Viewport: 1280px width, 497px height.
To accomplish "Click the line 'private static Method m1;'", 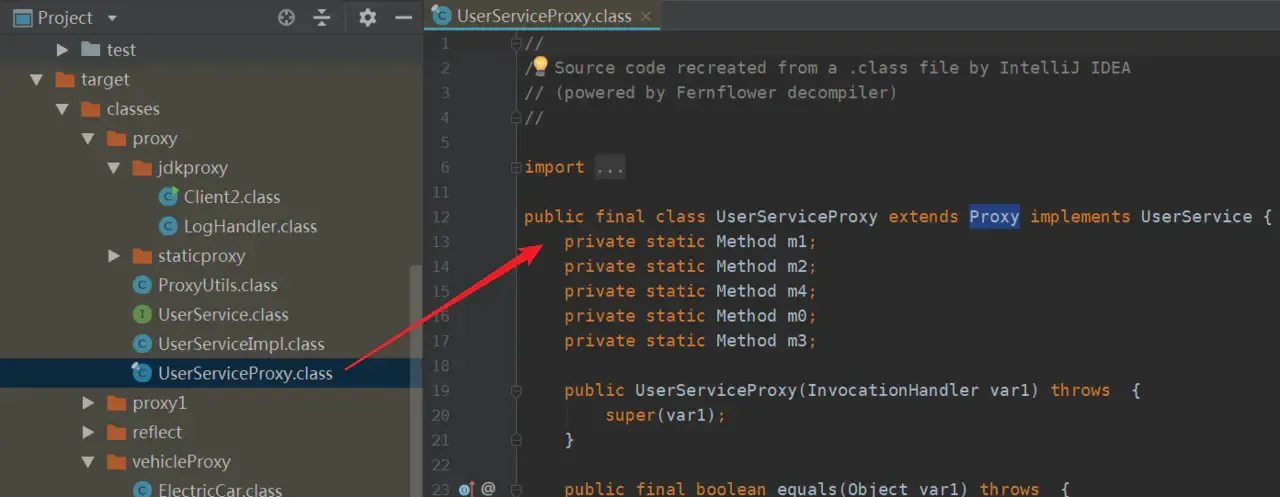I will point(690,241).
